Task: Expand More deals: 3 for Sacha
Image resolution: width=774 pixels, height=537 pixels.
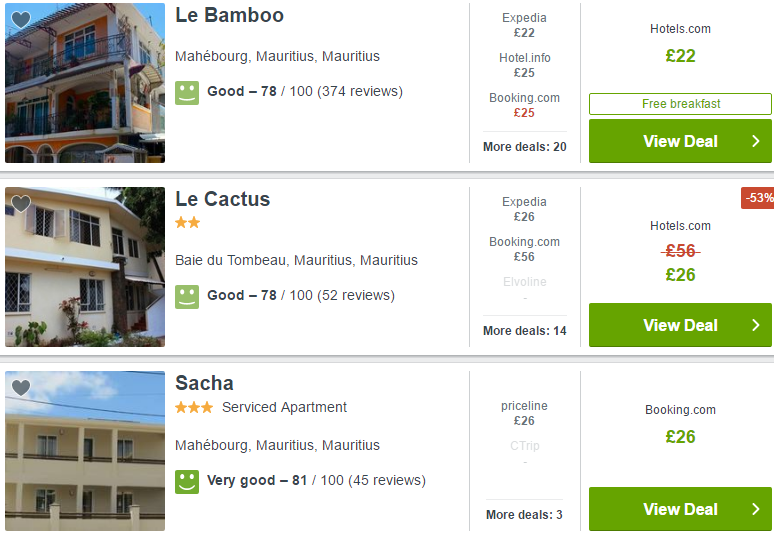Action: click(524, 515)
